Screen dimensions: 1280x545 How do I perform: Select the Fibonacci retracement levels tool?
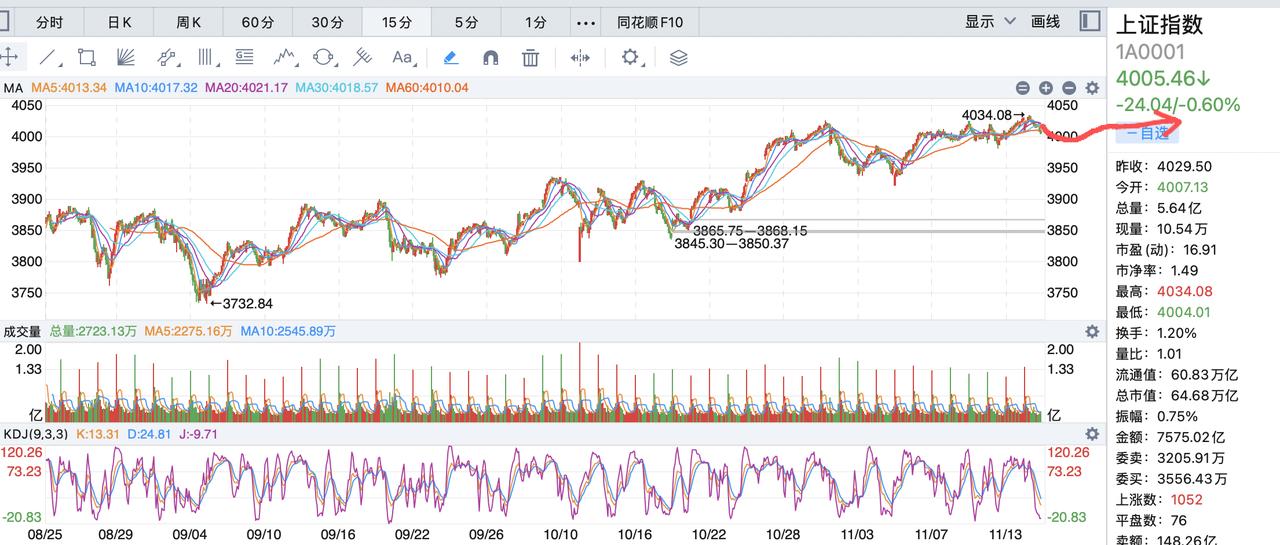pos(245,57)
